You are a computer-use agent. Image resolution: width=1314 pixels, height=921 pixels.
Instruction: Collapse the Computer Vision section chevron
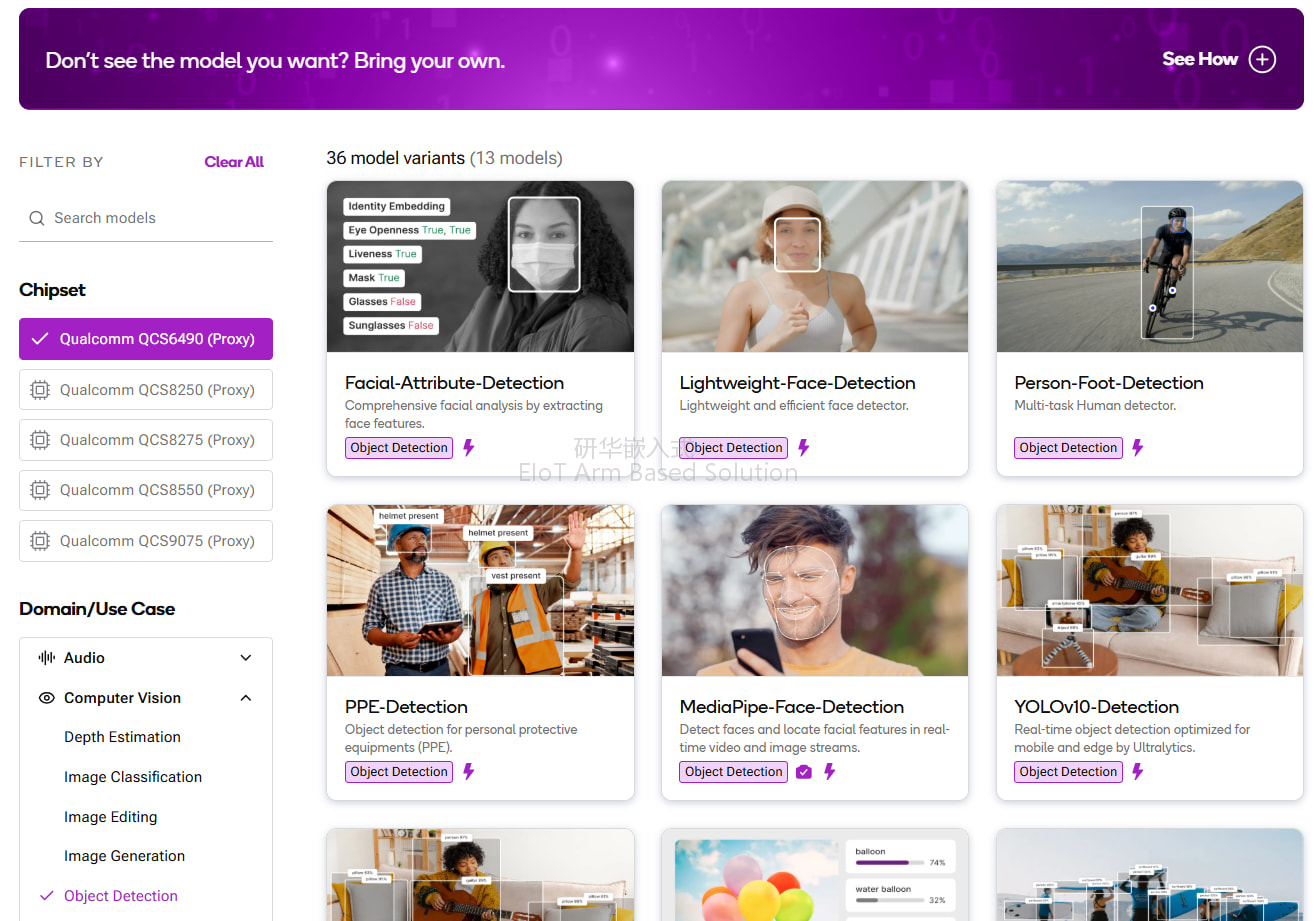tap(246, 698)
